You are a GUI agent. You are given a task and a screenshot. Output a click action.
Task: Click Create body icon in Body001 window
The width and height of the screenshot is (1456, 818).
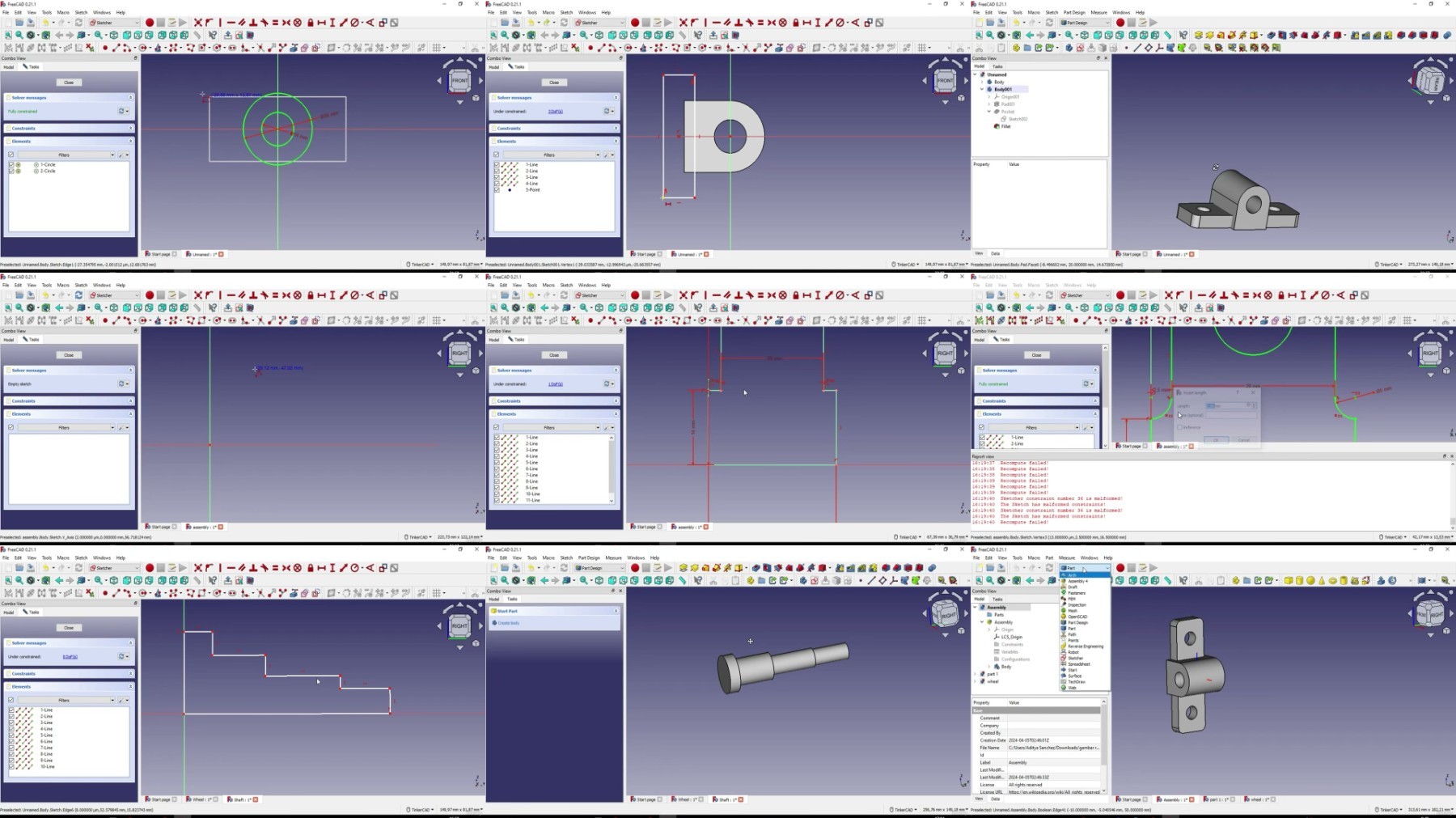pyautogui.click(x=1069, y=48)
